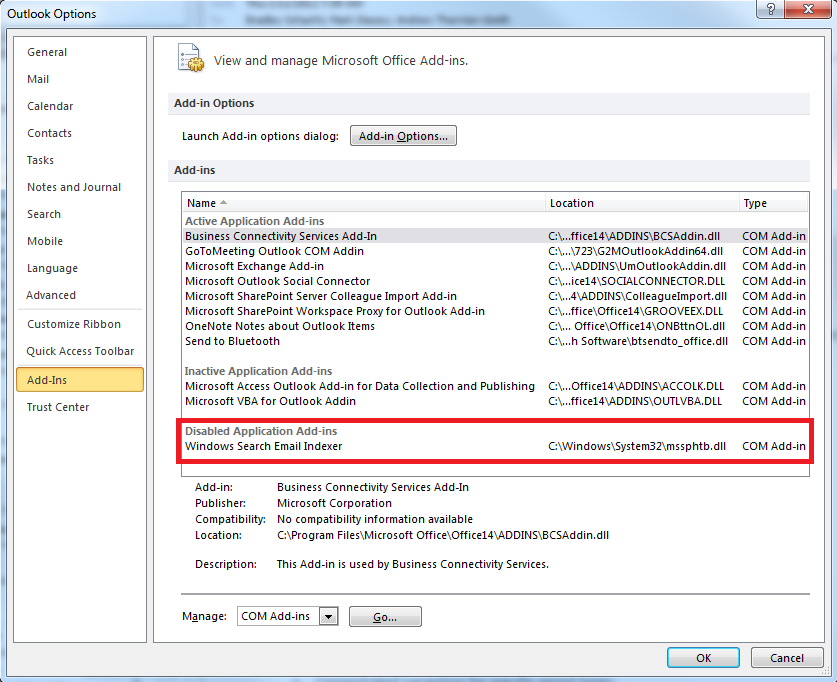The width and height of the screenshot is (837, 682).
Task: Click the Go button
Action: 385,616
